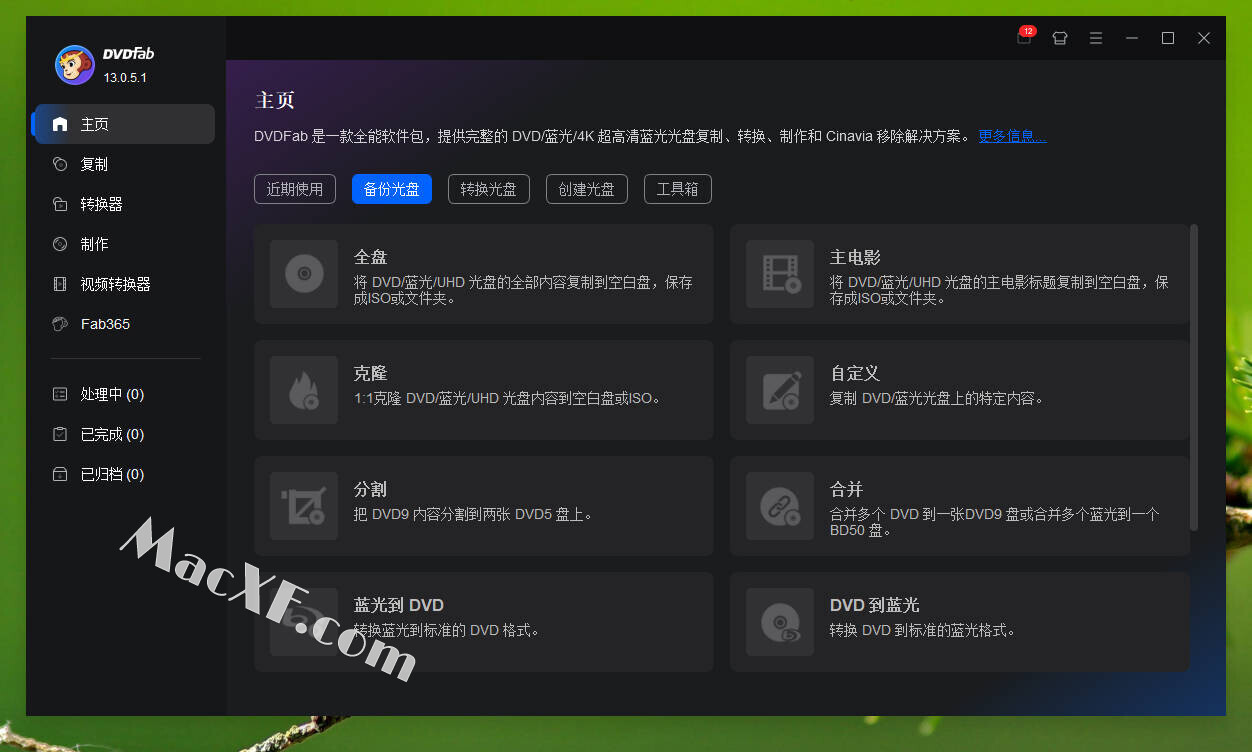Click the Split (分割) crop icon
Screen dimensions: 1252x752
point(304,505)
